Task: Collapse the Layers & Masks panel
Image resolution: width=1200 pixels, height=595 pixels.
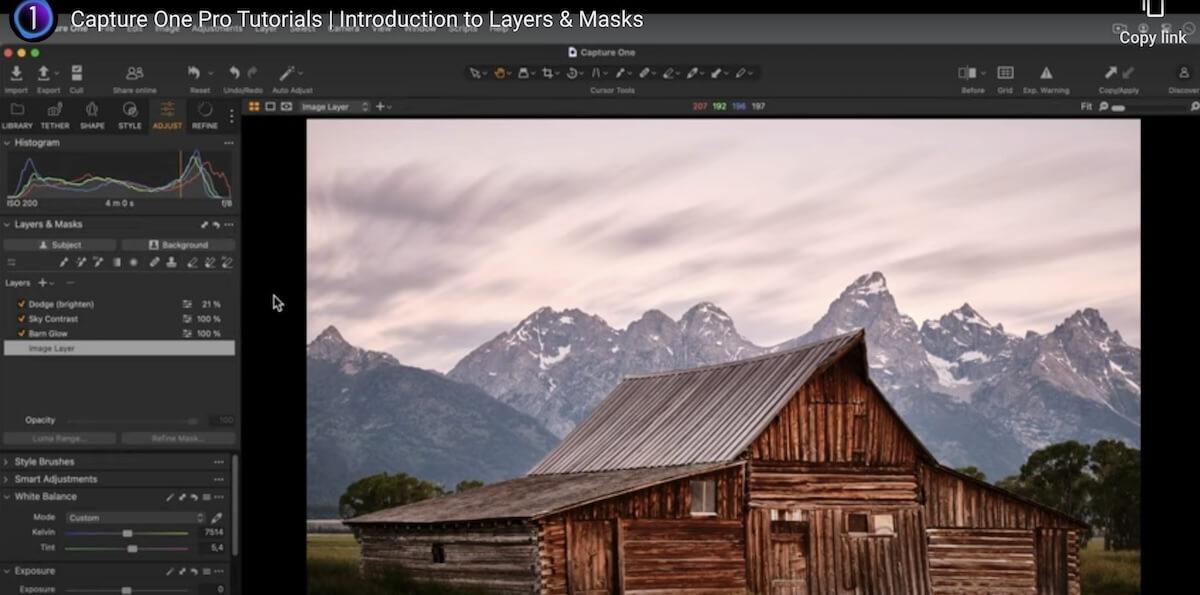Action: (8, 225)
